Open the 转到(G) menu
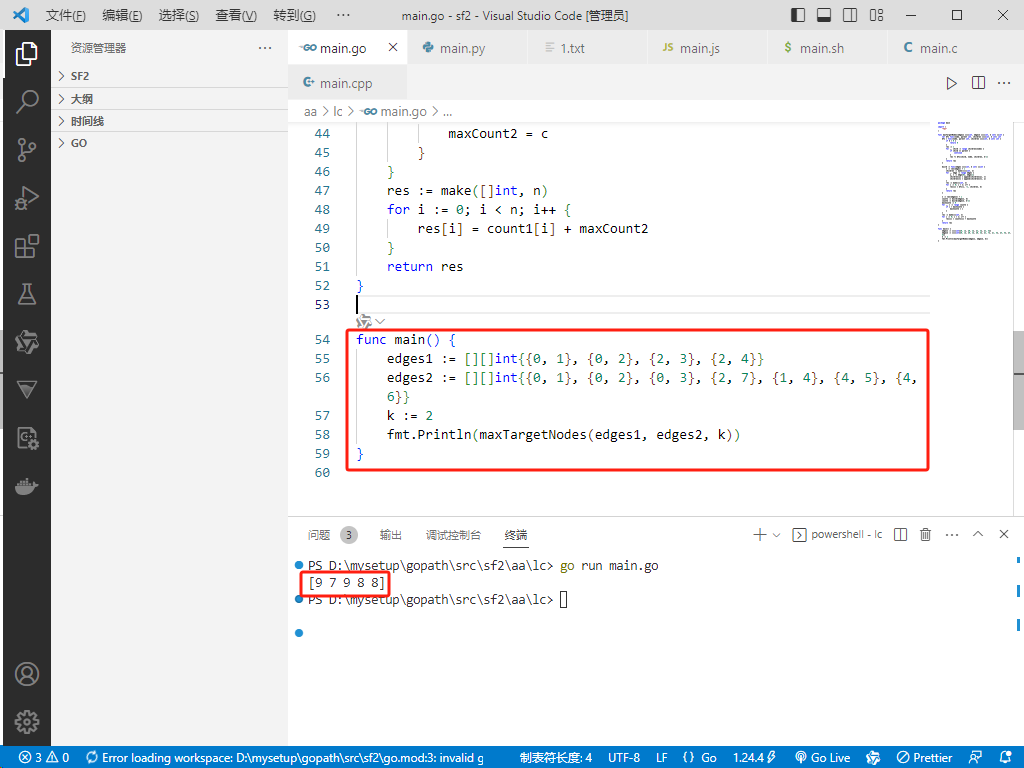The height and width of the screenshot is (768, 1024). pyautogui.click(x=295, y=15)
